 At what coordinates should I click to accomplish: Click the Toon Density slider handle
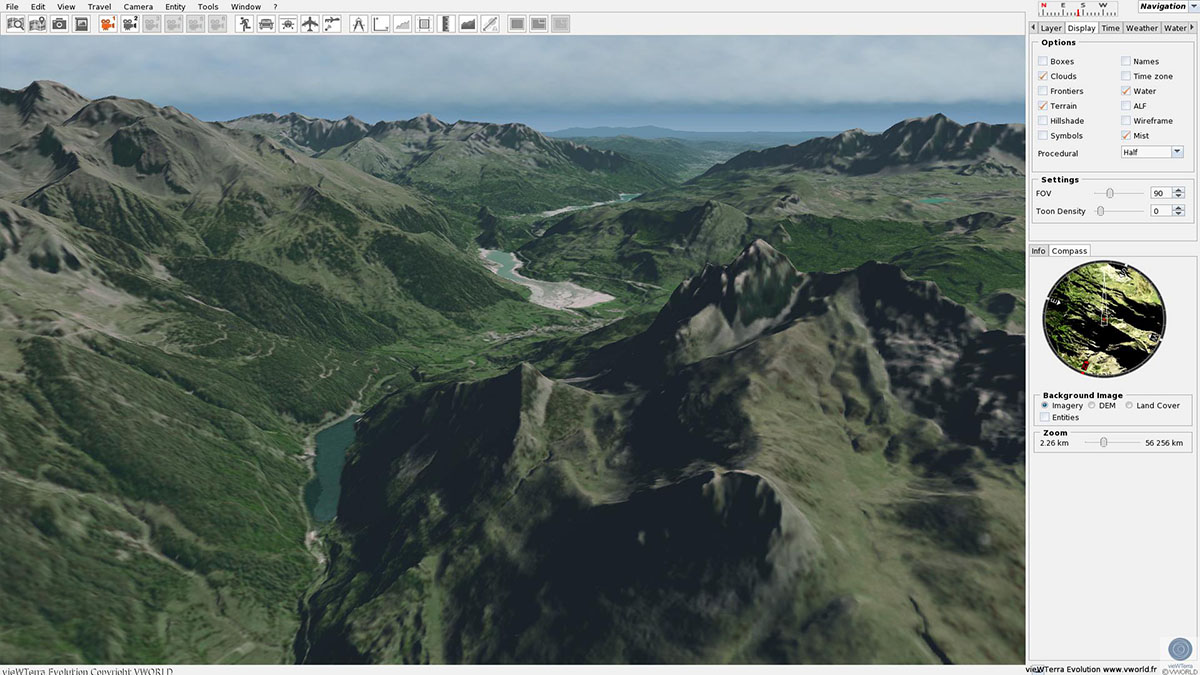[x=1100, y=211]
